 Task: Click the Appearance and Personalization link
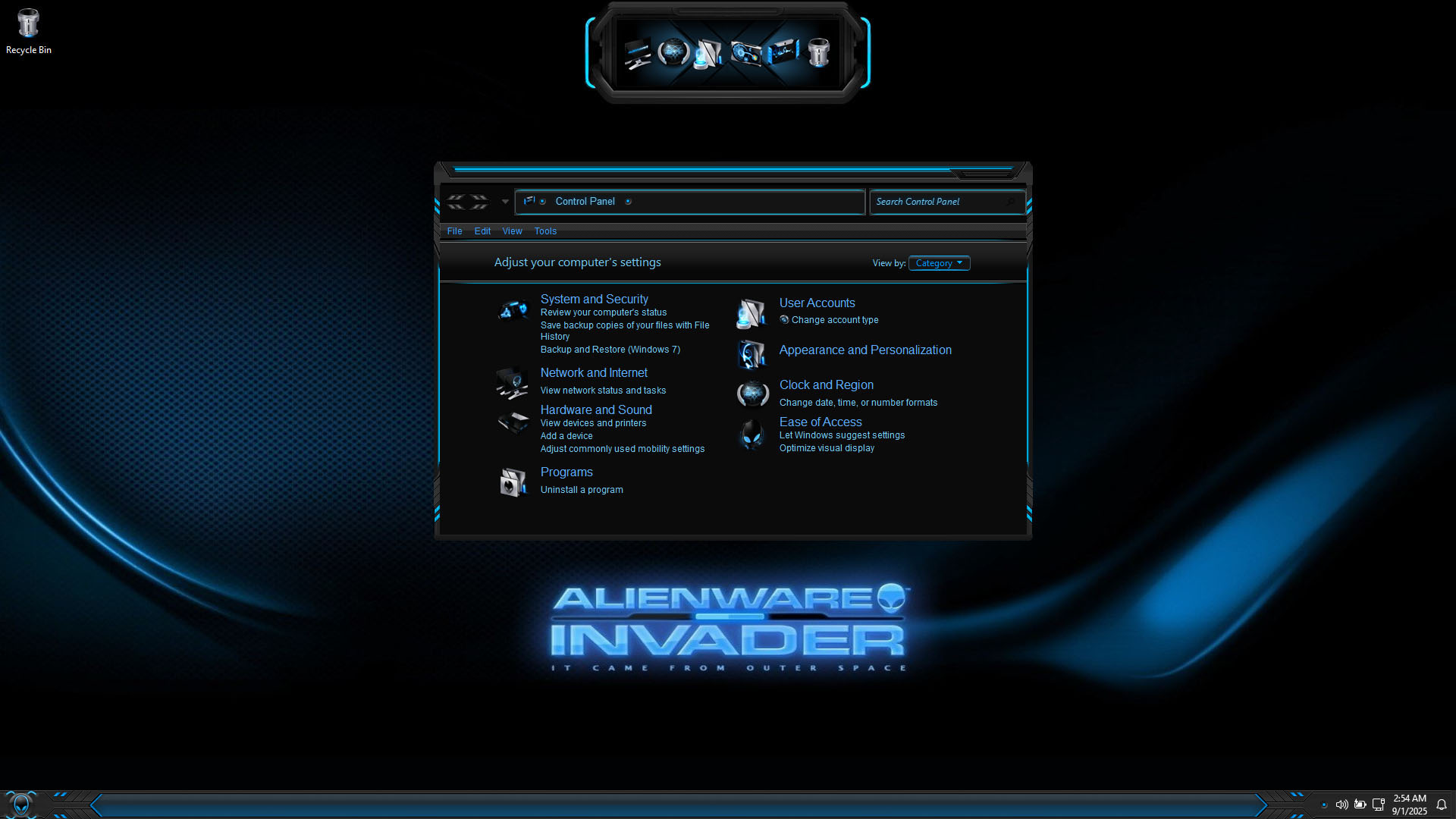coord(864,350)
